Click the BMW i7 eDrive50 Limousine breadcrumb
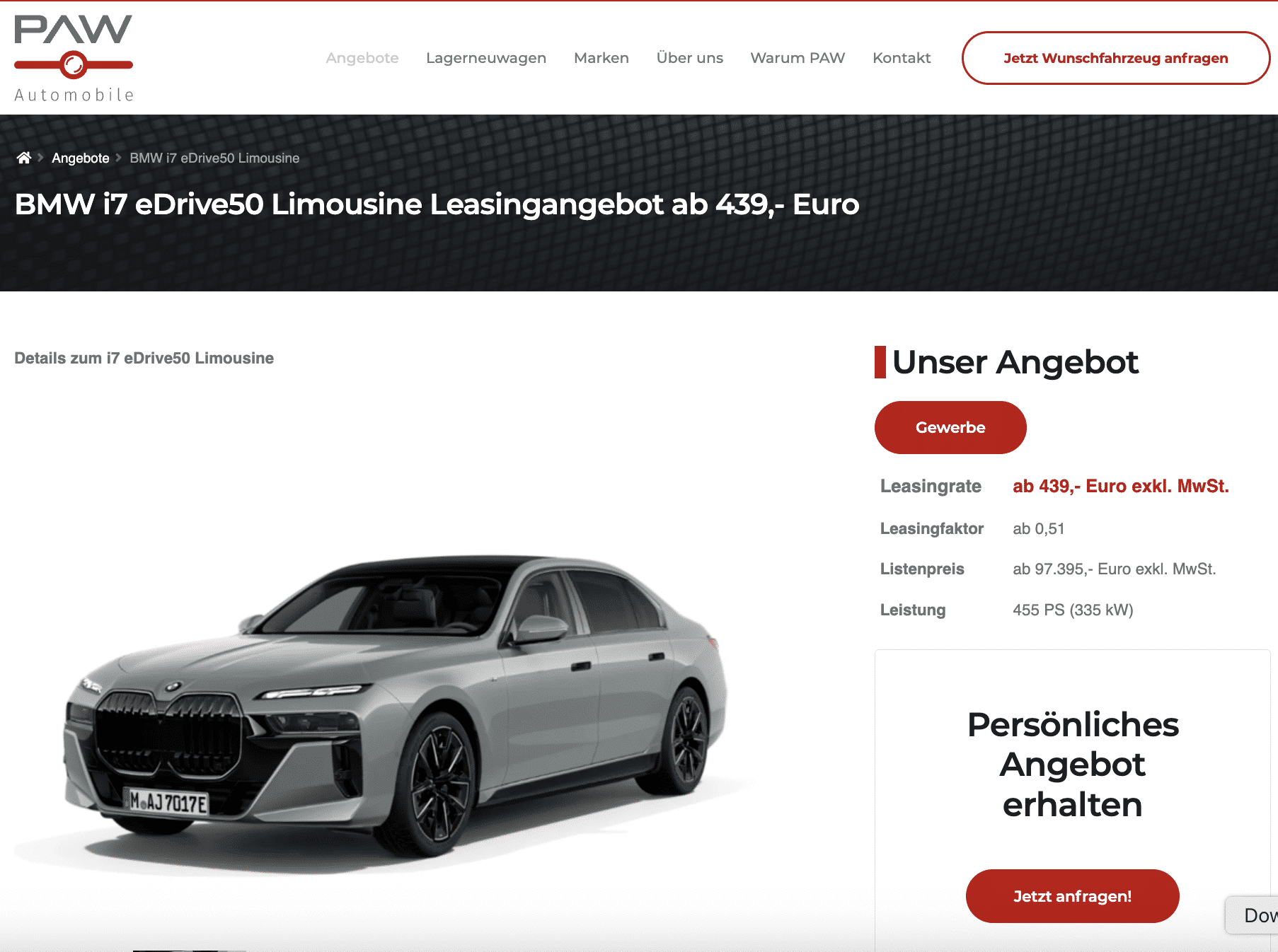This screenshot has width=1278, height=952. 214,158
